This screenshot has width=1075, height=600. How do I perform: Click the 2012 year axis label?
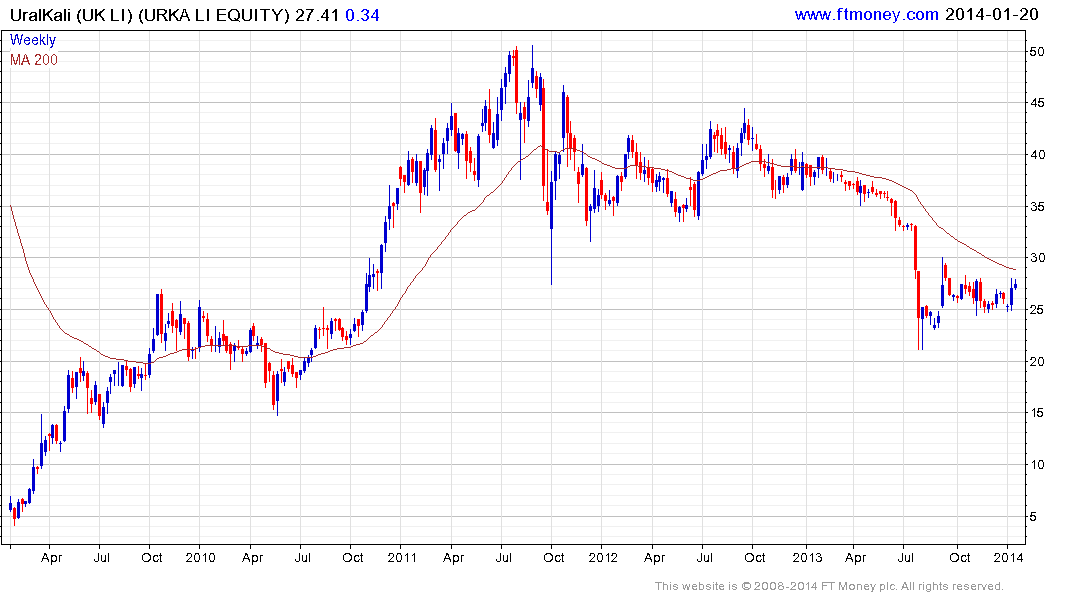point(603,558)
